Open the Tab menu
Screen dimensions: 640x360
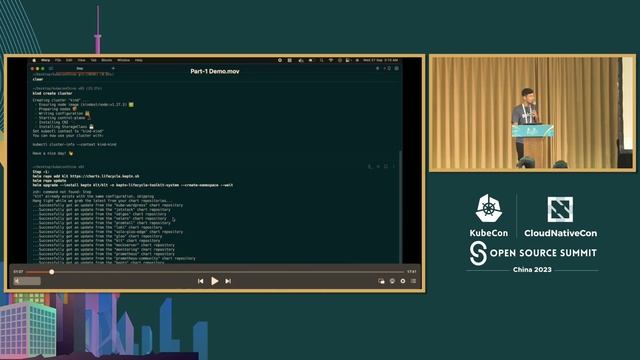93,60
